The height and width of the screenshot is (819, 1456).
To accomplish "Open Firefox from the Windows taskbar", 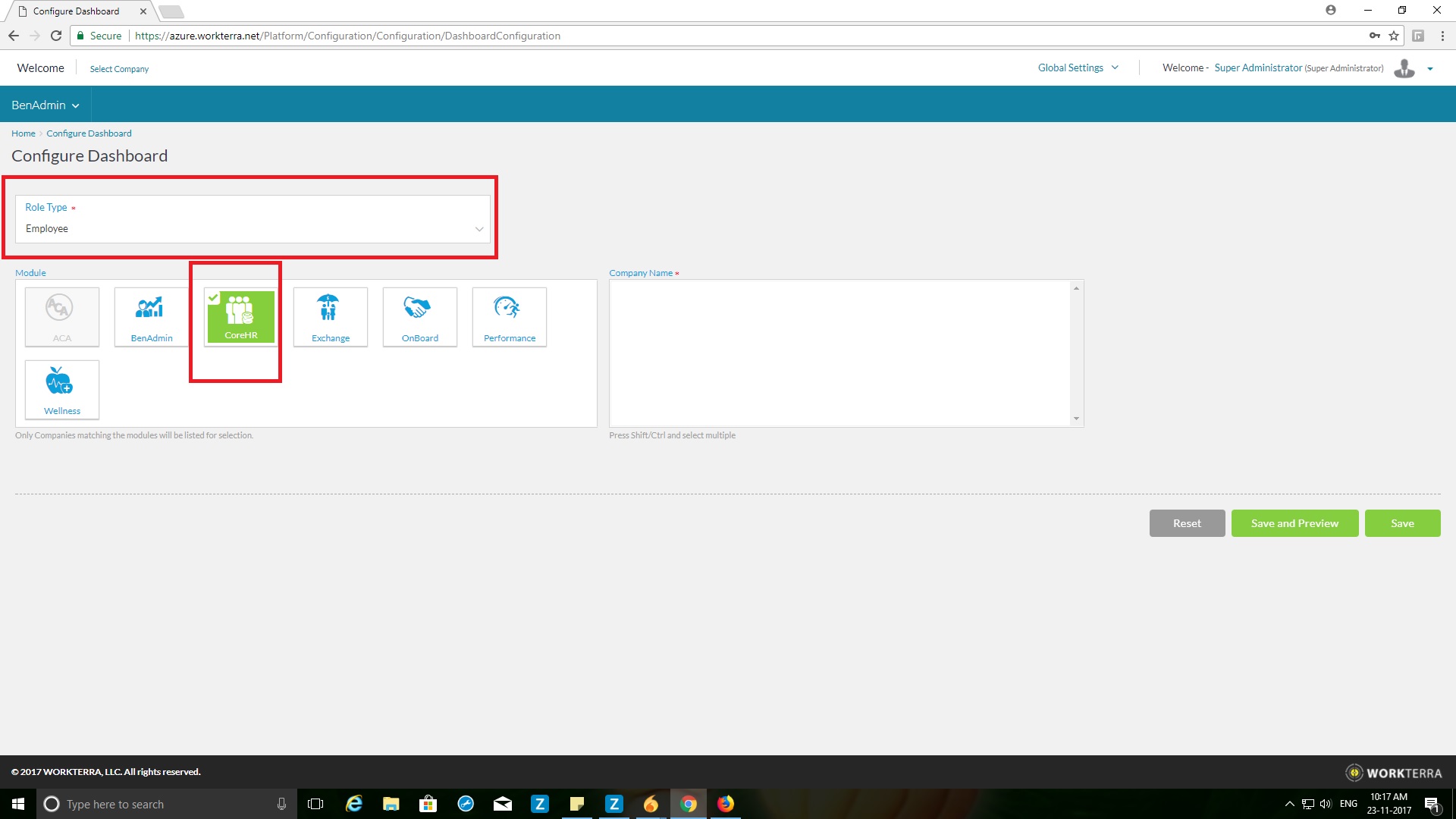I will [x=725, y=804].
